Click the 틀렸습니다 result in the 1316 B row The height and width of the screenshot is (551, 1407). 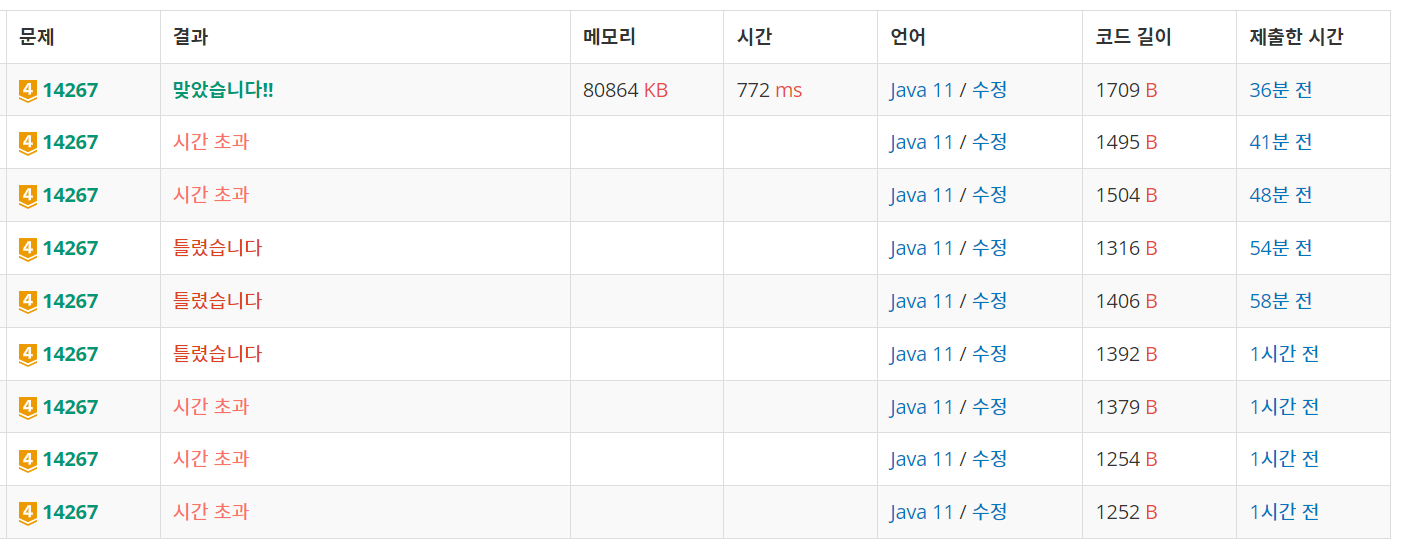coord(217,248)
